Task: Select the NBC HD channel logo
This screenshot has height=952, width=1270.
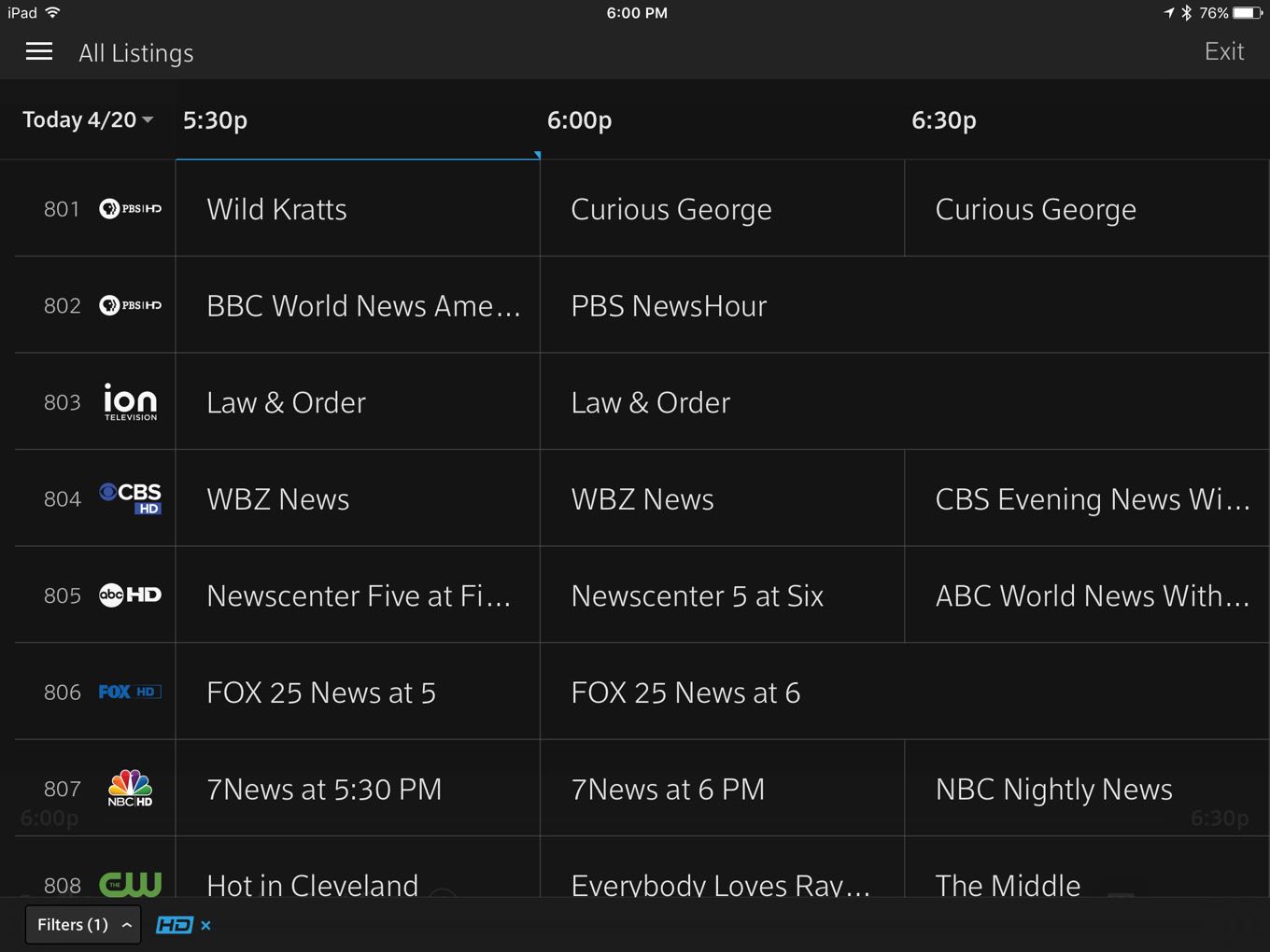Action: [130, 789]
